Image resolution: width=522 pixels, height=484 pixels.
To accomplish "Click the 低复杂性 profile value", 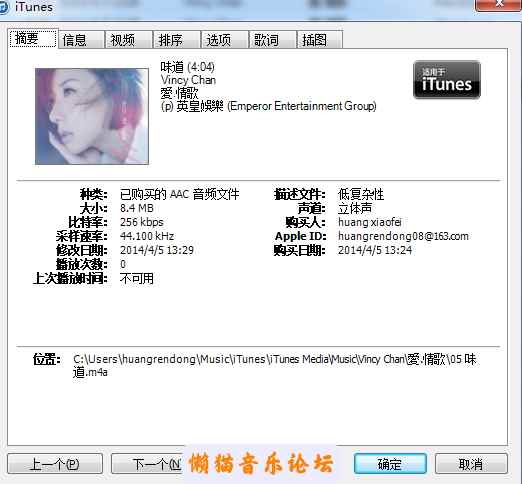I will coord(361,194).
